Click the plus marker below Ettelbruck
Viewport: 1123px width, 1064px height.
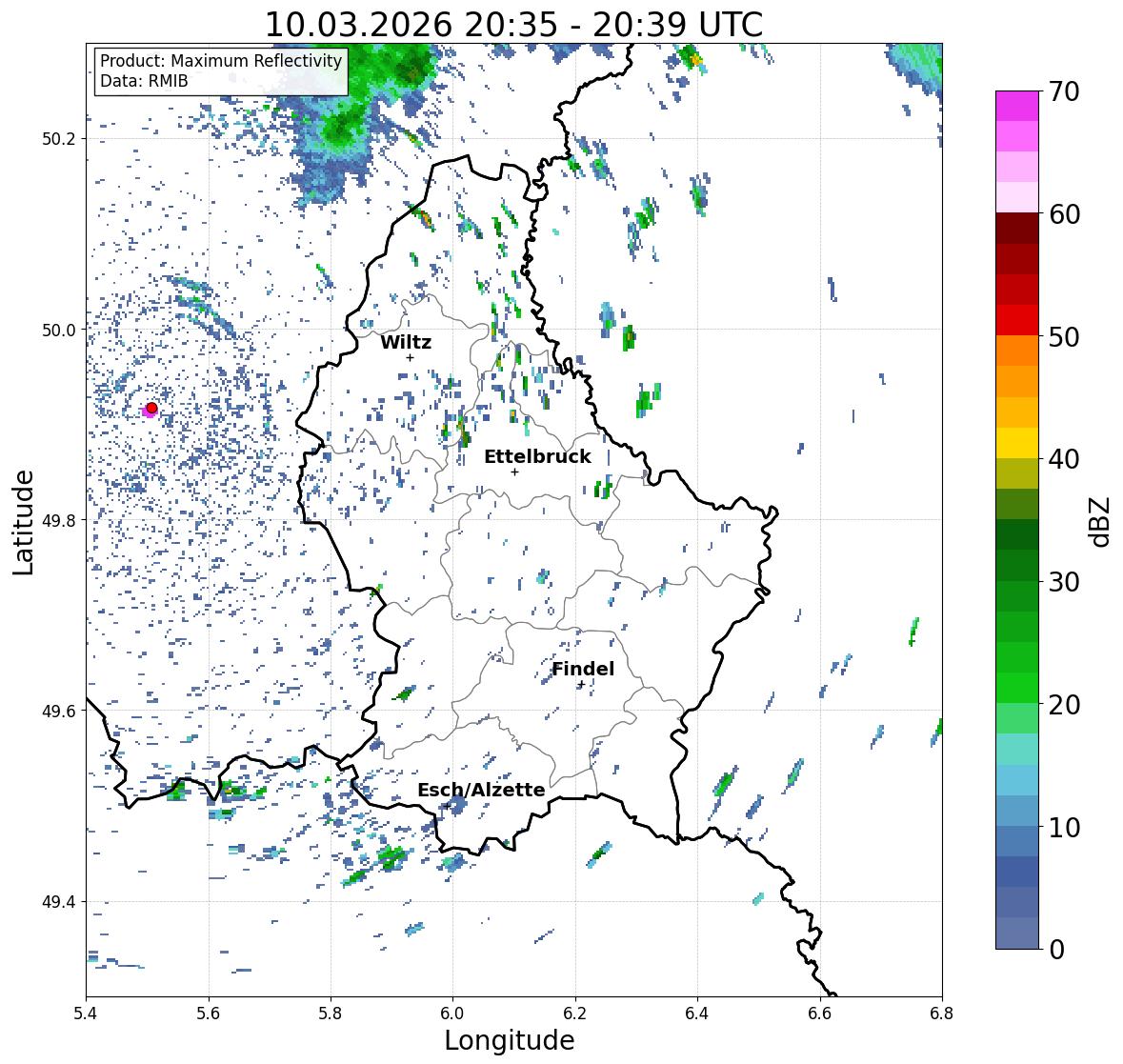pos(514,472)
